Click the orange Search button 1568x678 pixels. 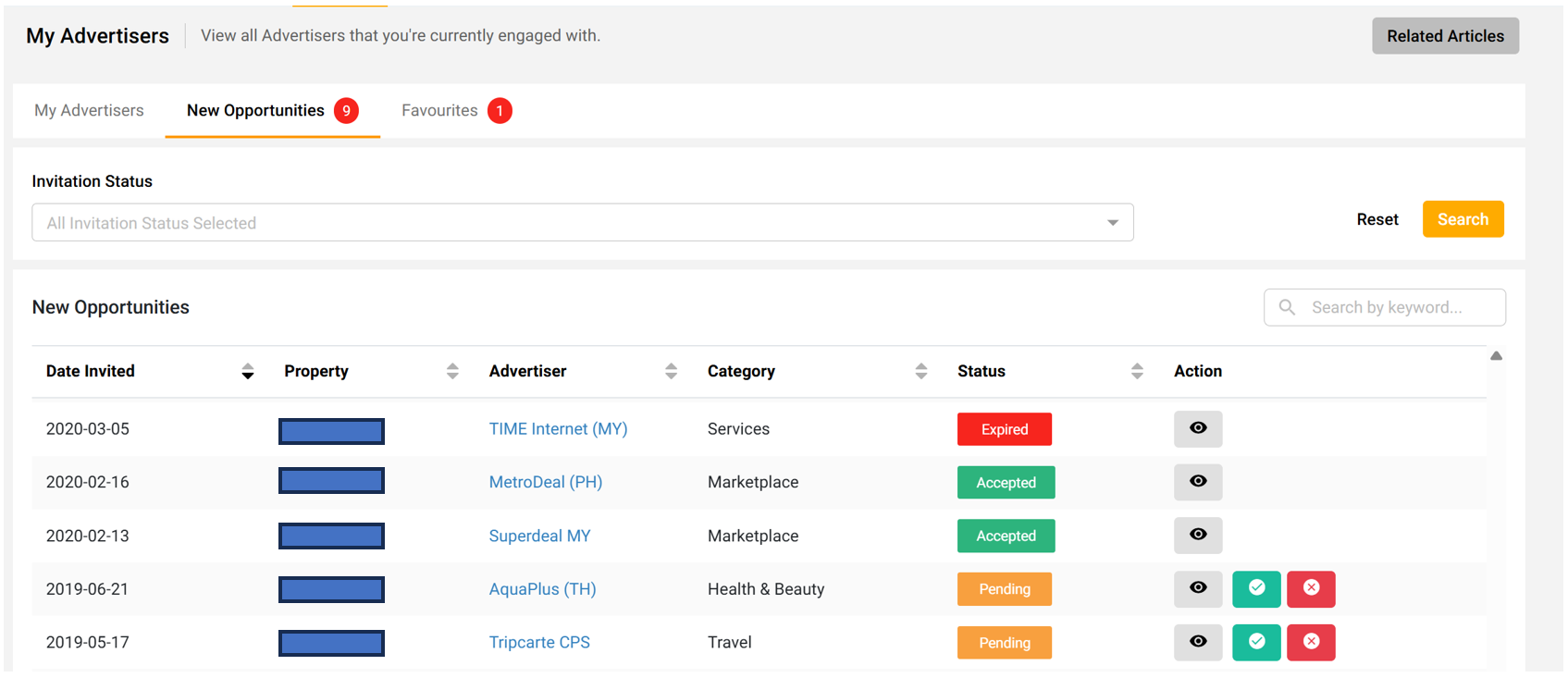[x=1462, y=219]
